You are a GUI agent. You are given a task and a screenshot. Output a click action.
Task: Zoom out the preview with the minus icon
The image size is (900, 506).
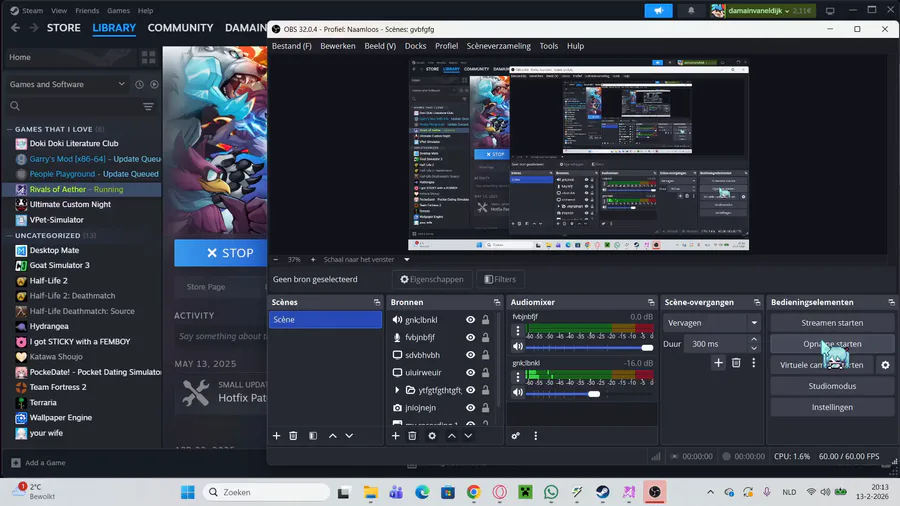point(276,259)
